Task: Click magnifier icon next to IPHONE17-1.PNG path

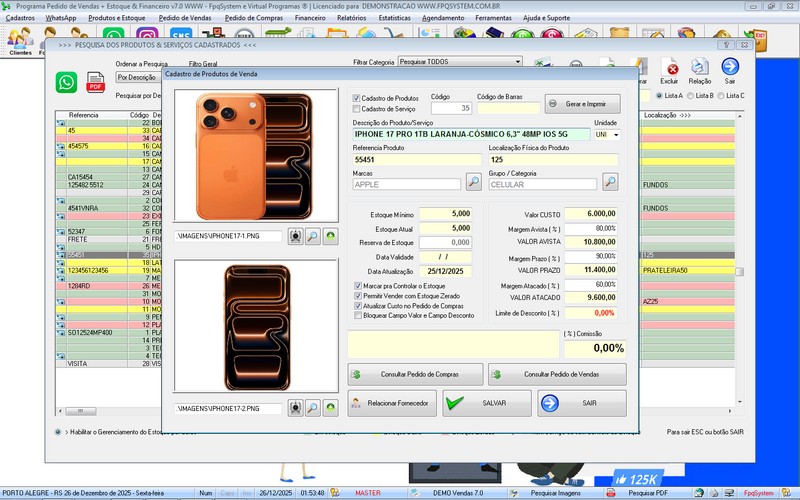Action: (313, 235)
